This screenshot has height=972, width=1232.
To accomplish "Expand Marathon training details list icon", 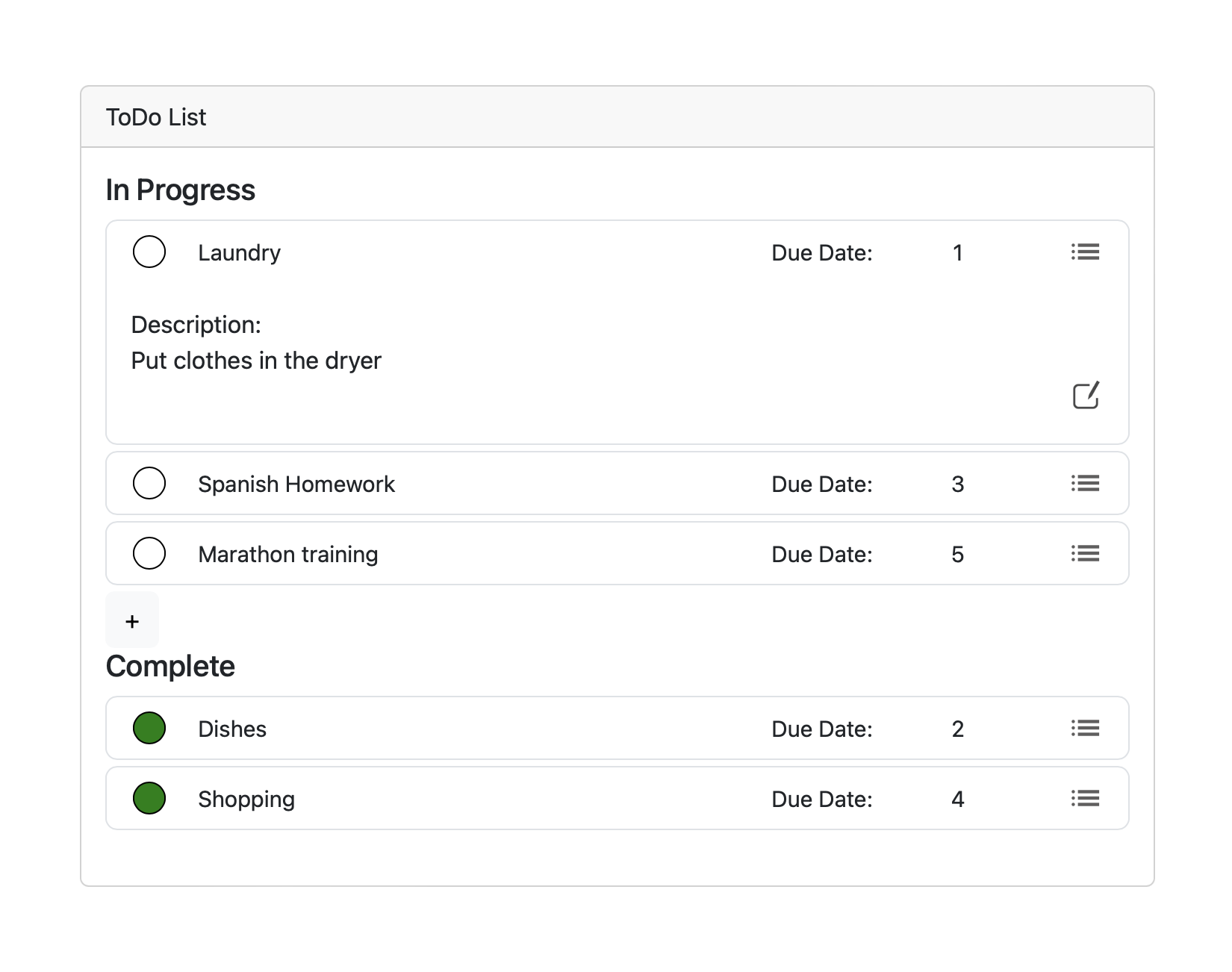I will 1085,553.
